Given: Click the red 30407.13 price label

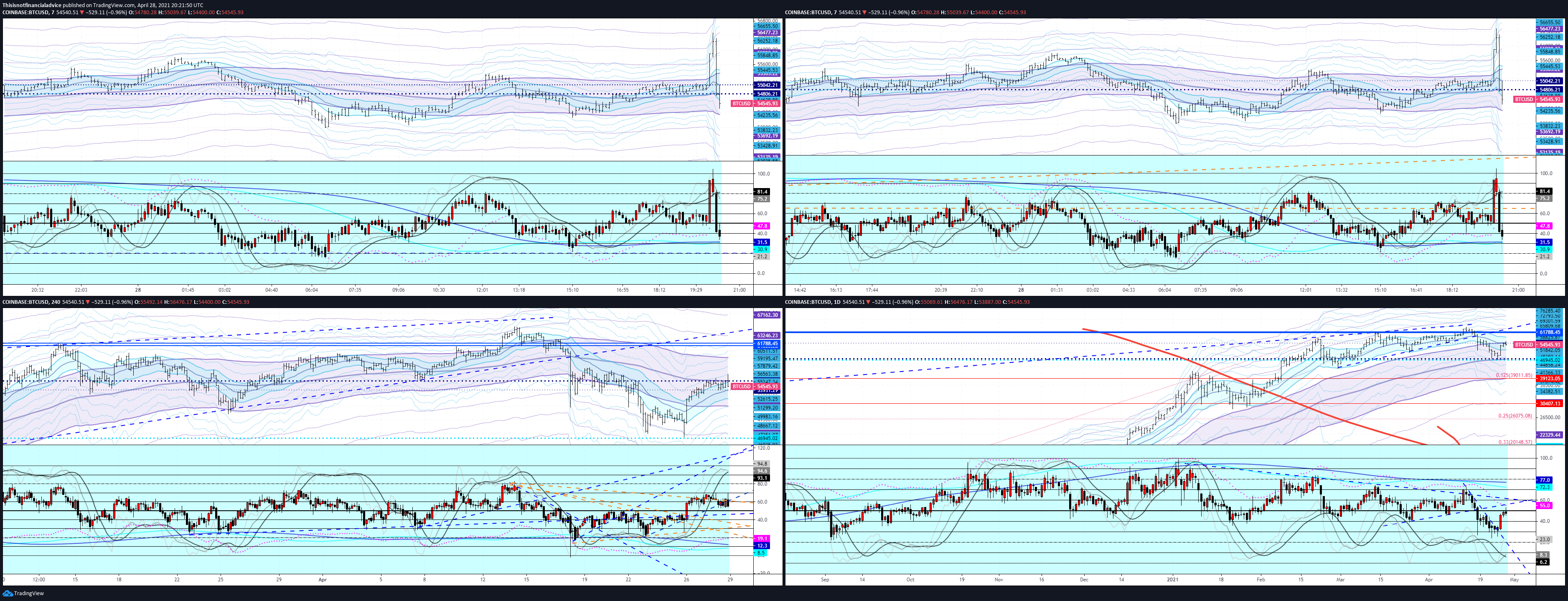Looking at the screenshot, I should (x=1550, y=403).
